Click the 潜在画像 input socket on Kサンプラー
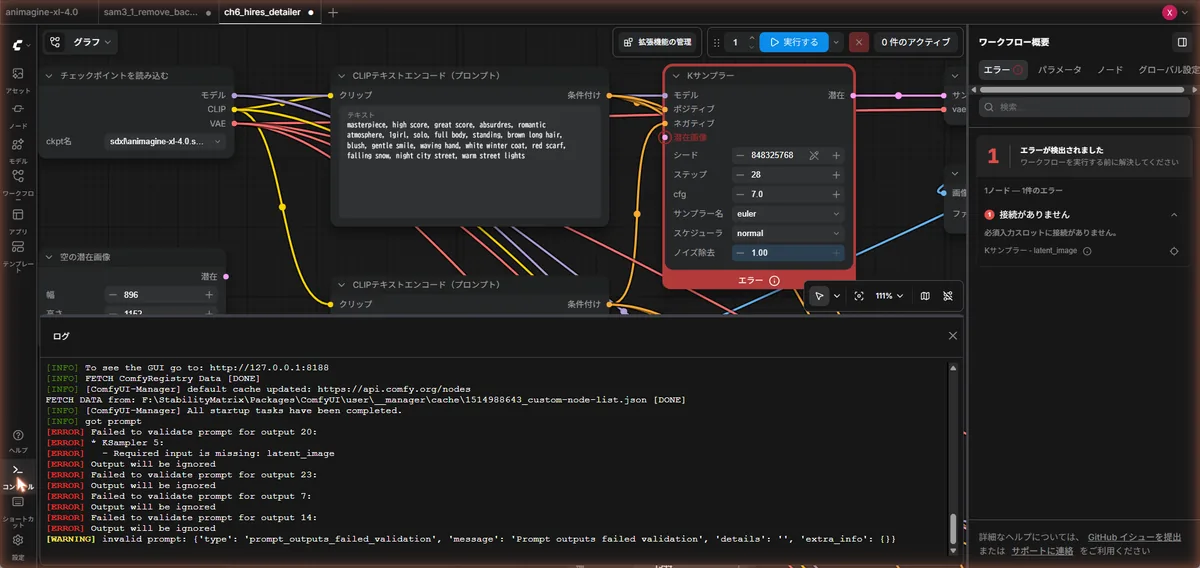This screenshot has height=568, width=1200. 665,137
